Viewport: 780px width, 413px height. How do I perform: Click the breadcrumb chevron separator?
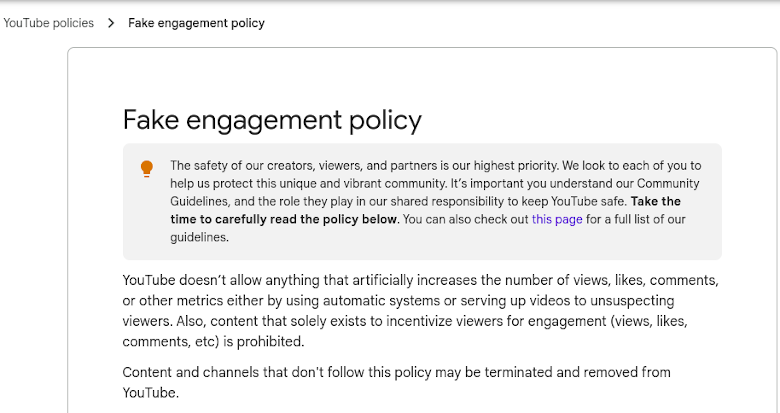coord(111,23)
